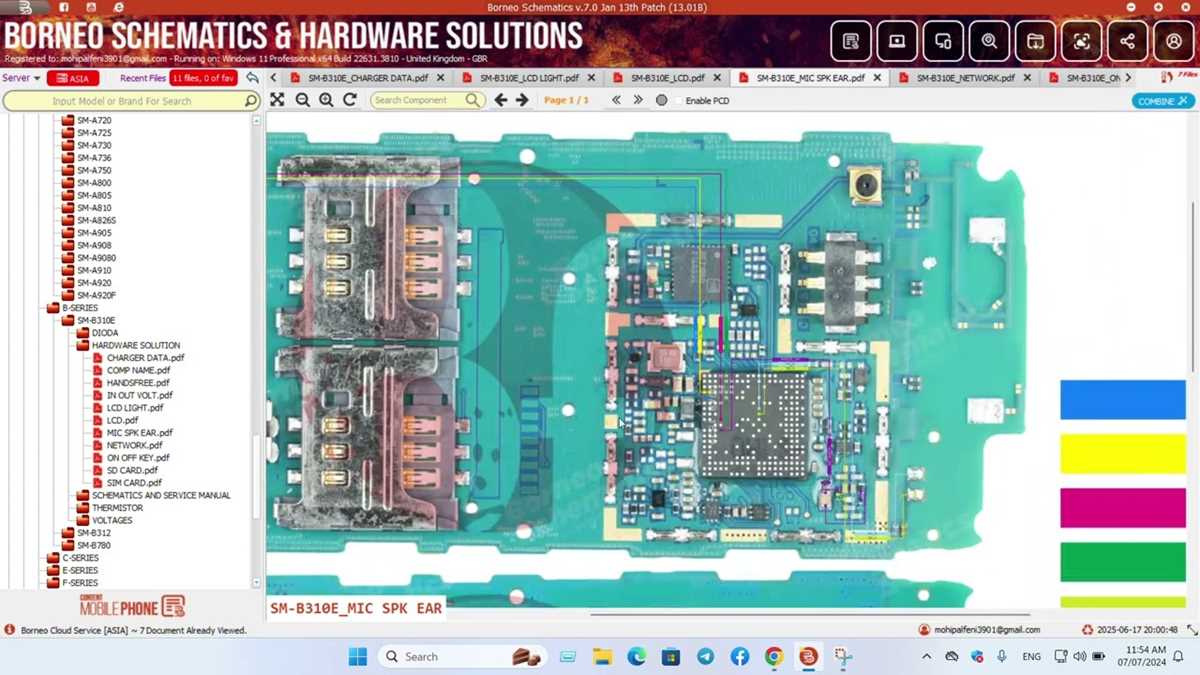Open Facebook from the taskbar
The height and width of the screenshot is (675, 1200).
[x=740, y=657]
